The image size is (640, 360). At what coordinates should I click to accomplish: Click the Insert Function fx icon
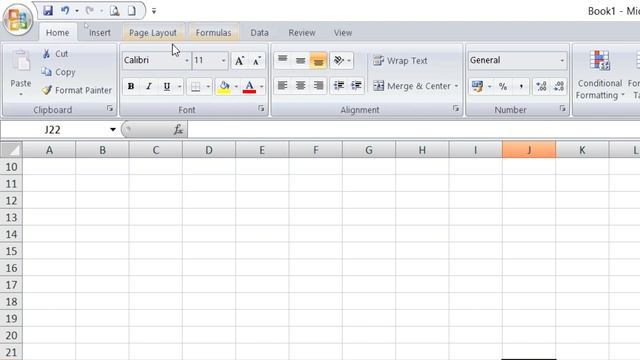178,130
